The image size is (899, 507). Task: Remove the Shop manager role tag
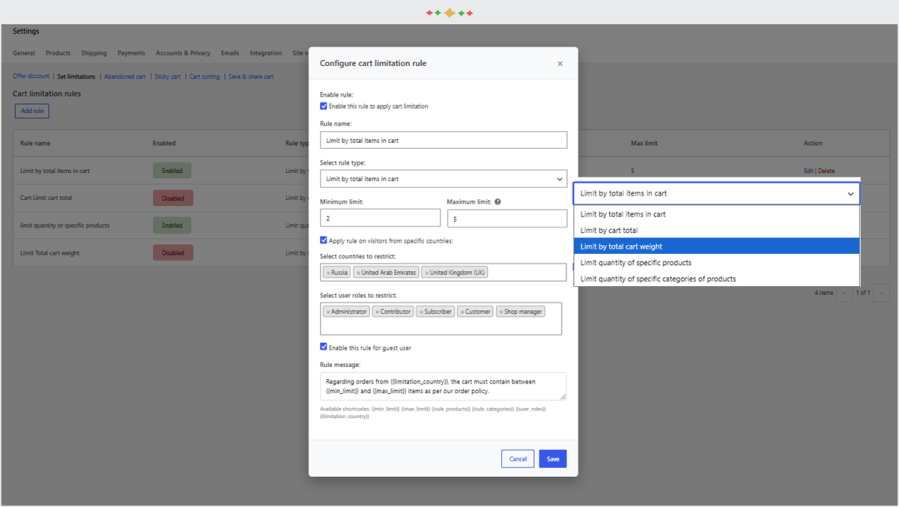501,312
